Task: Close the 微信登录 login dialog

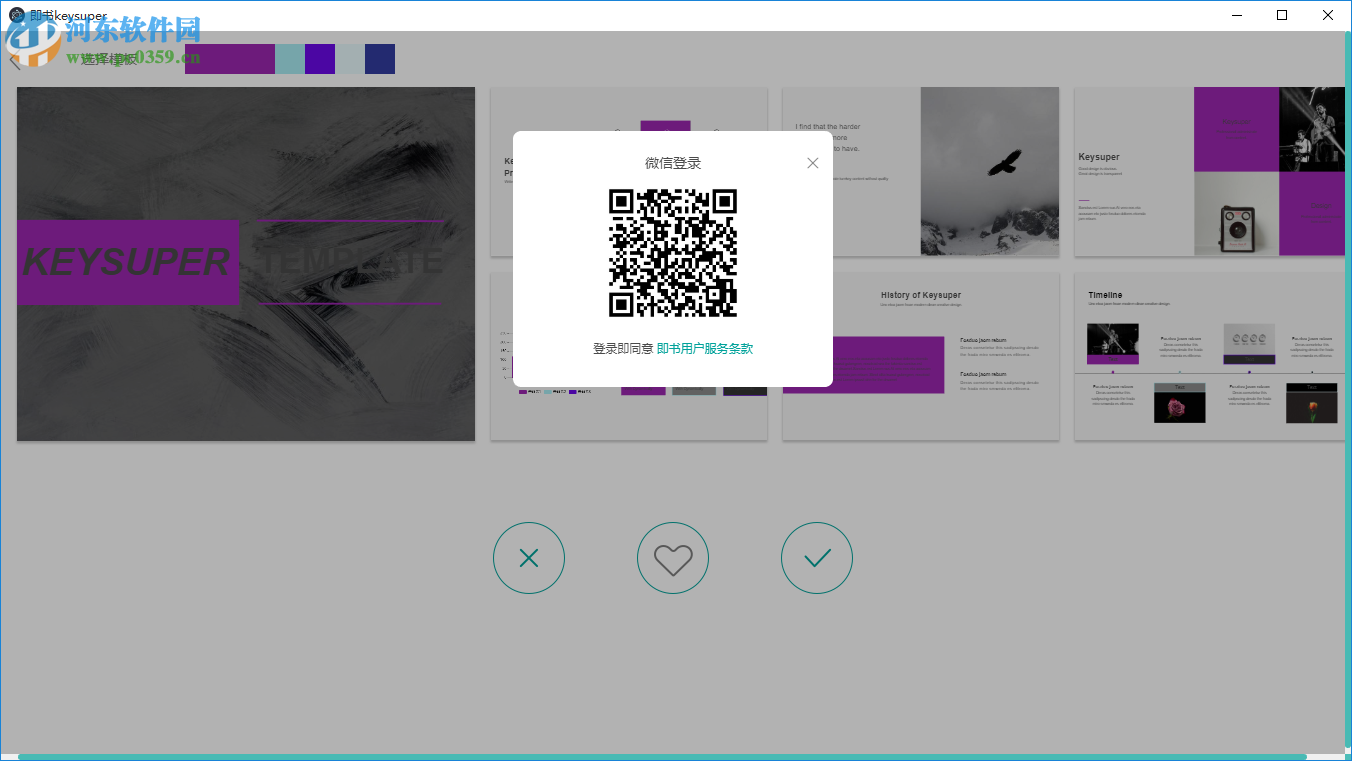Action: pyautogui.click(x=812, y=163)
